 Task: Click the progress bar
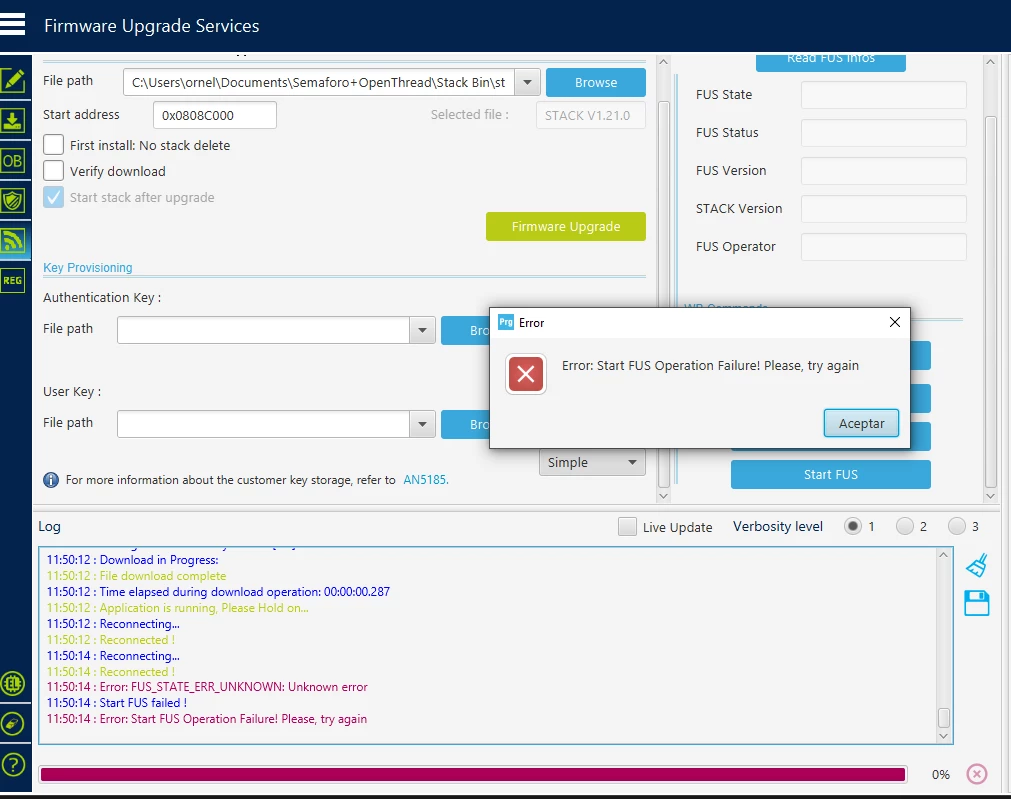tap(473, 774)
